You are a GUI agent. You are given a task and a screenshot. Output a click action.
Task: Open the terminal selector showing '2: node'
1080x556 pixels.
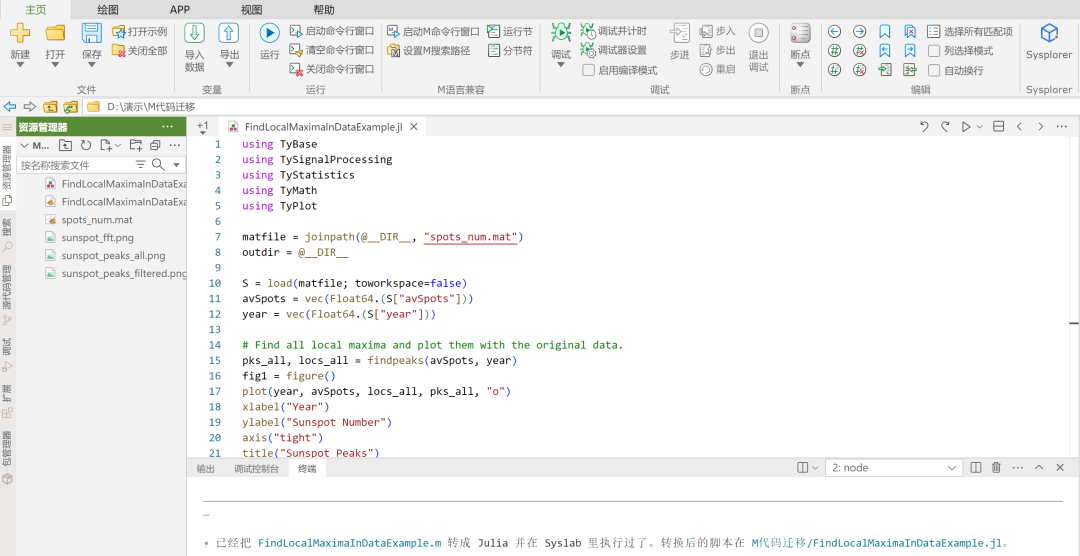point(894,468)
